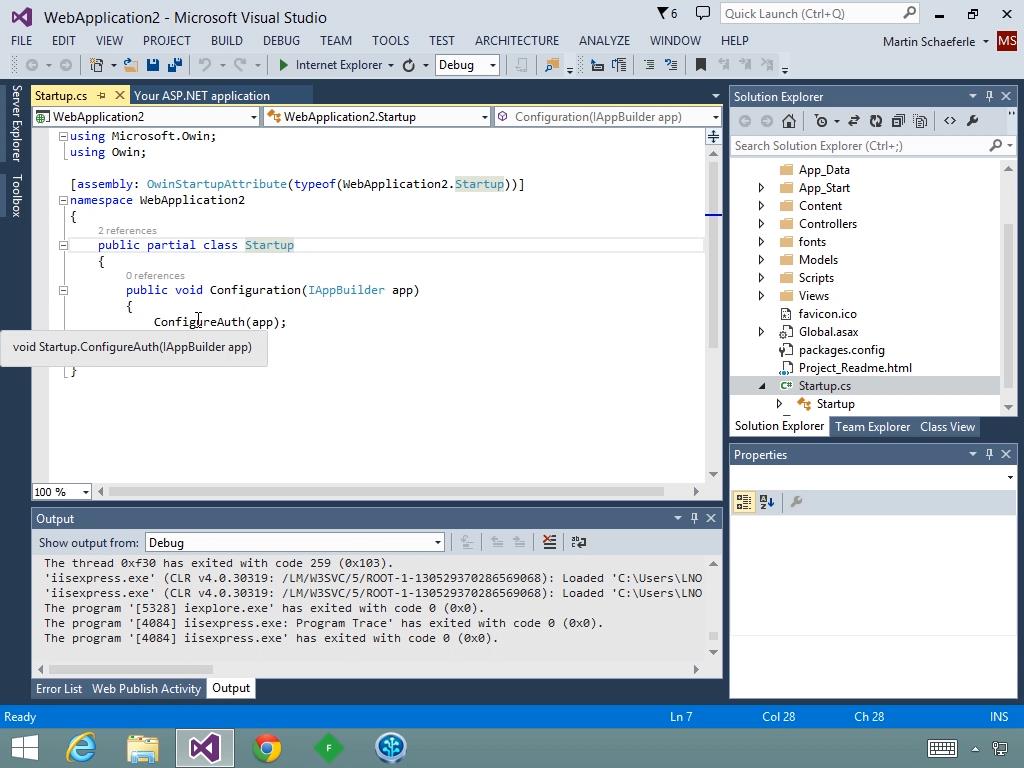The width and height of the screenshot is (1024, 768).
Task: Expand the Controllers folder
Action: 761,224
